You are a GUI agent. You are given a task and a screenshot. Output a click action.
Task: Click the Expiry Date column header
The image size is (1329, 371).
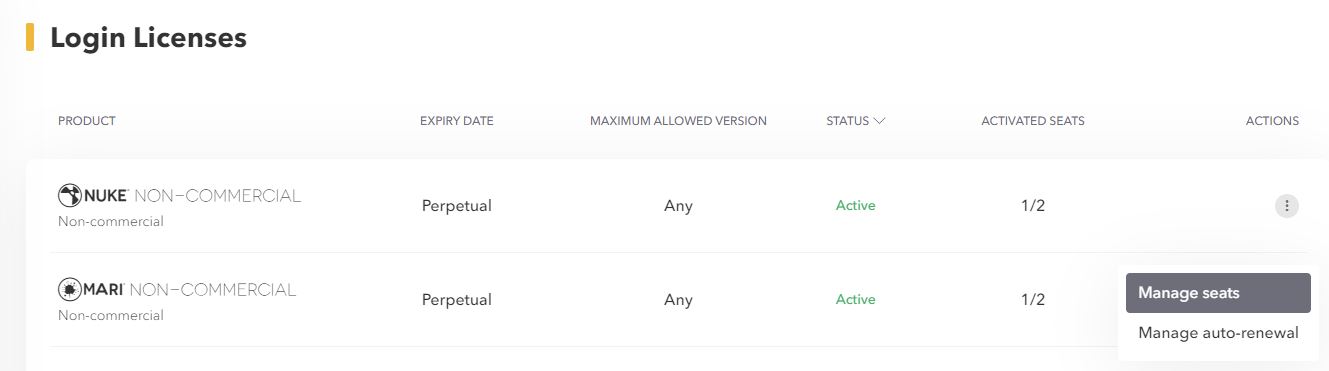click(457, 121)
